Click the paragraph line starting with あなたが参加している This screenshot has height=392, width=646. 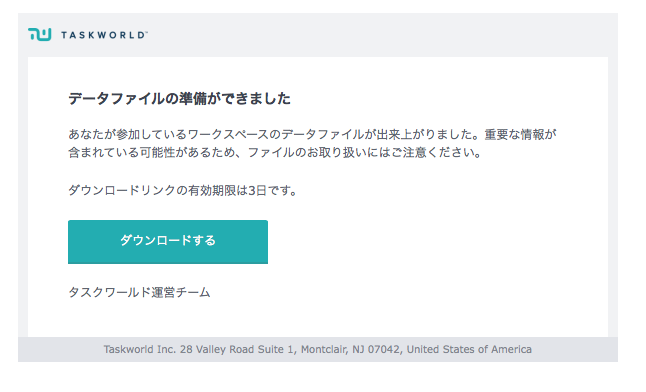pyautogui.click(x=312, y=134)
